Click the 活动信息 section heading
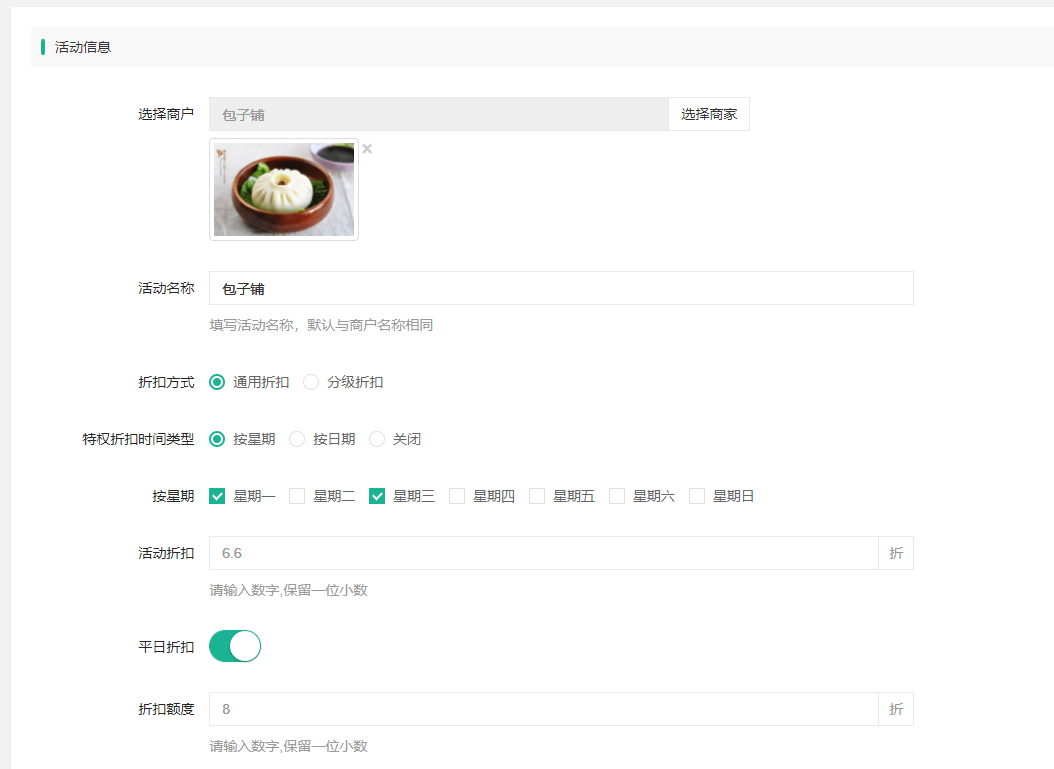Screen dimensions: 1054x769 [x=83, y=47]
